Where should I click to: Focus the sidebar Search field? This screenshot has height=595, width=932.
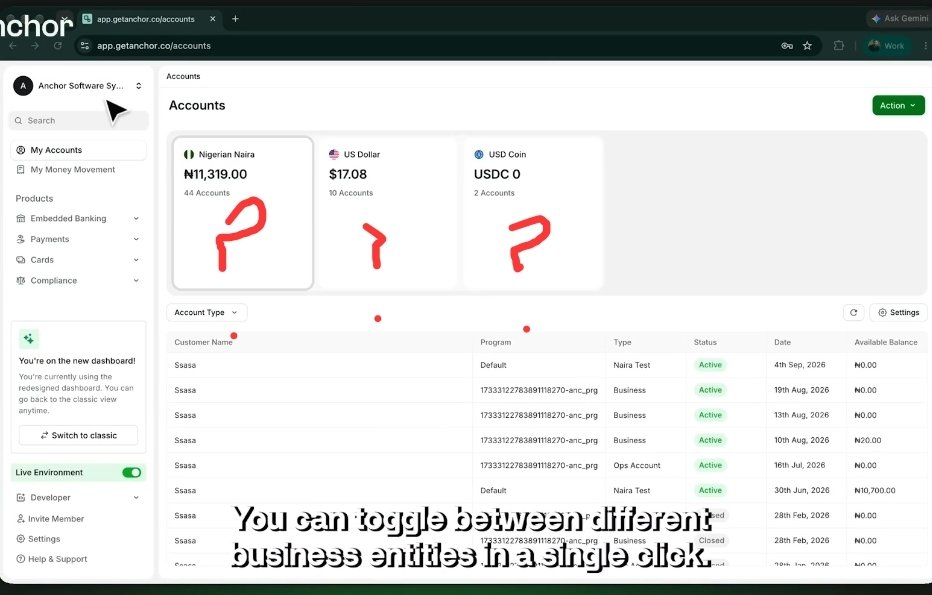pyautogui.click(x=78, y=121)
